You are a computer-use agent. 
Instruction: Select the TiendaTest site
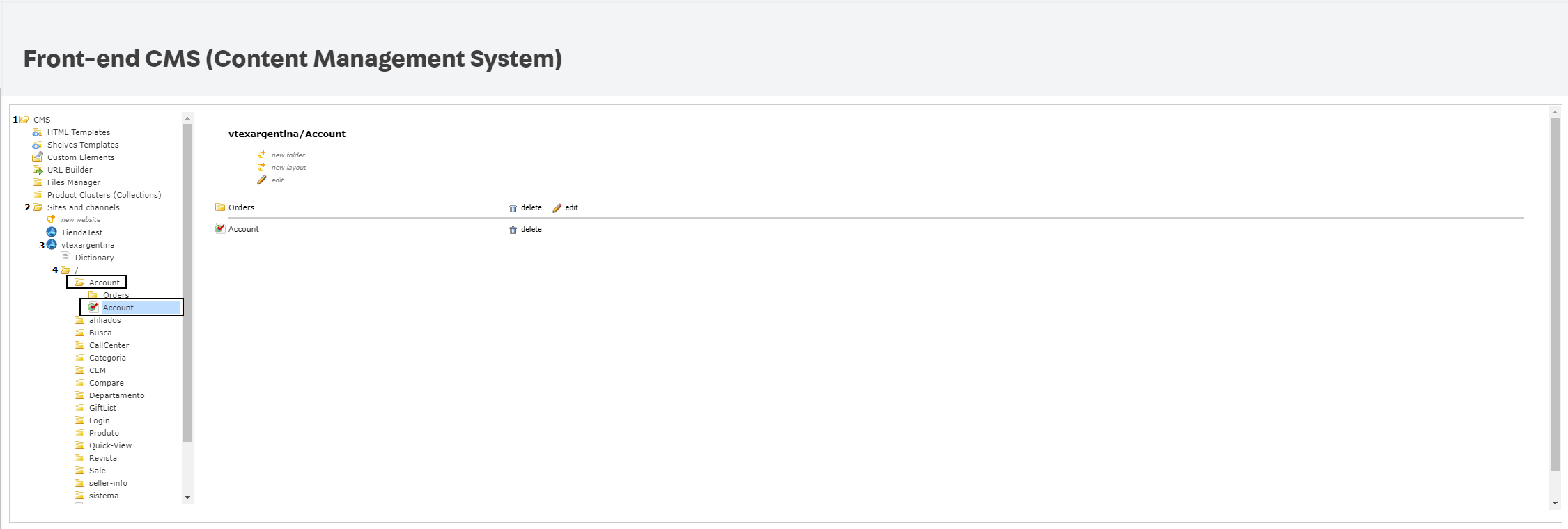click(x=81, y=232)
